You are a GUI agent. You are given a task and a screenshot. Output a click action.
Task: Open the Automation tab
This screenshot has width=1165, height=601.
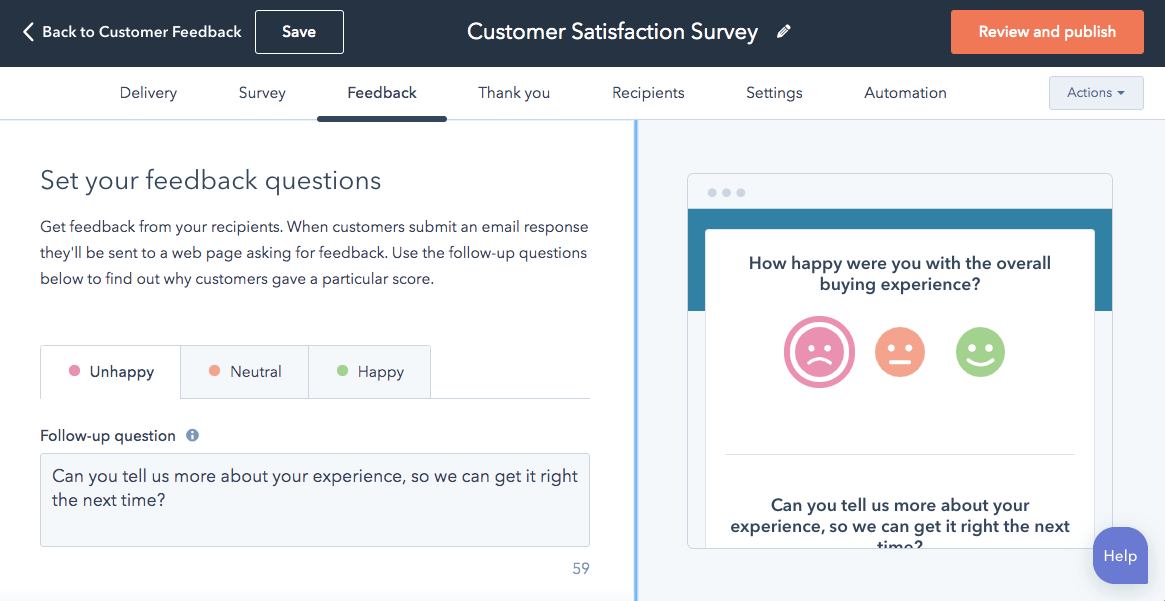point(904,92)
